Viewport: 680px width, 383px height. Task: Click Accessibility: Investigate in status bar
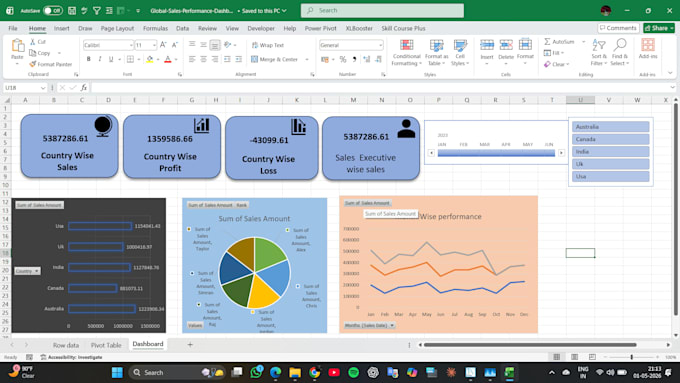72,357
